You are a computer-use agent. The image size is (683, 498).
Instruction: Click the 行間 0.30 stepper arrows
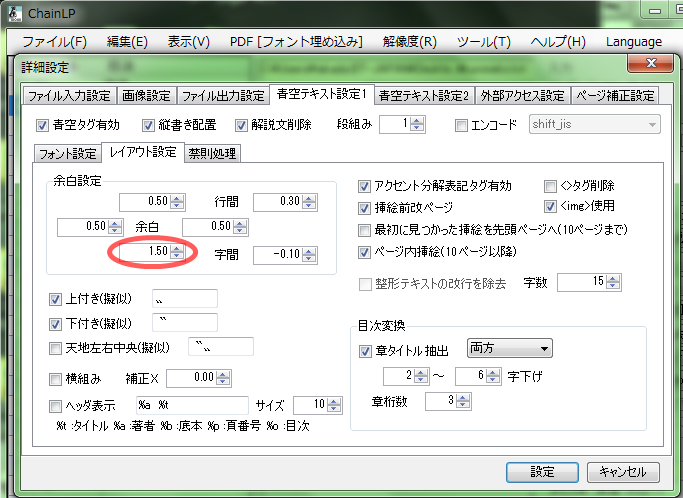[309, 202]
